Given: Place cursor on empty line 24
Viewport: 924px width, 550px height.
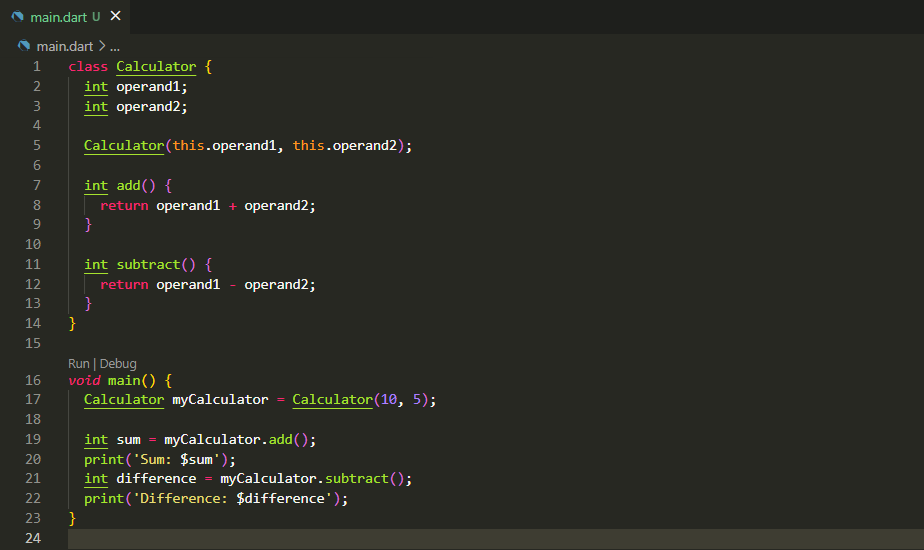Looking at the screenshot, I should coord(495,538).
